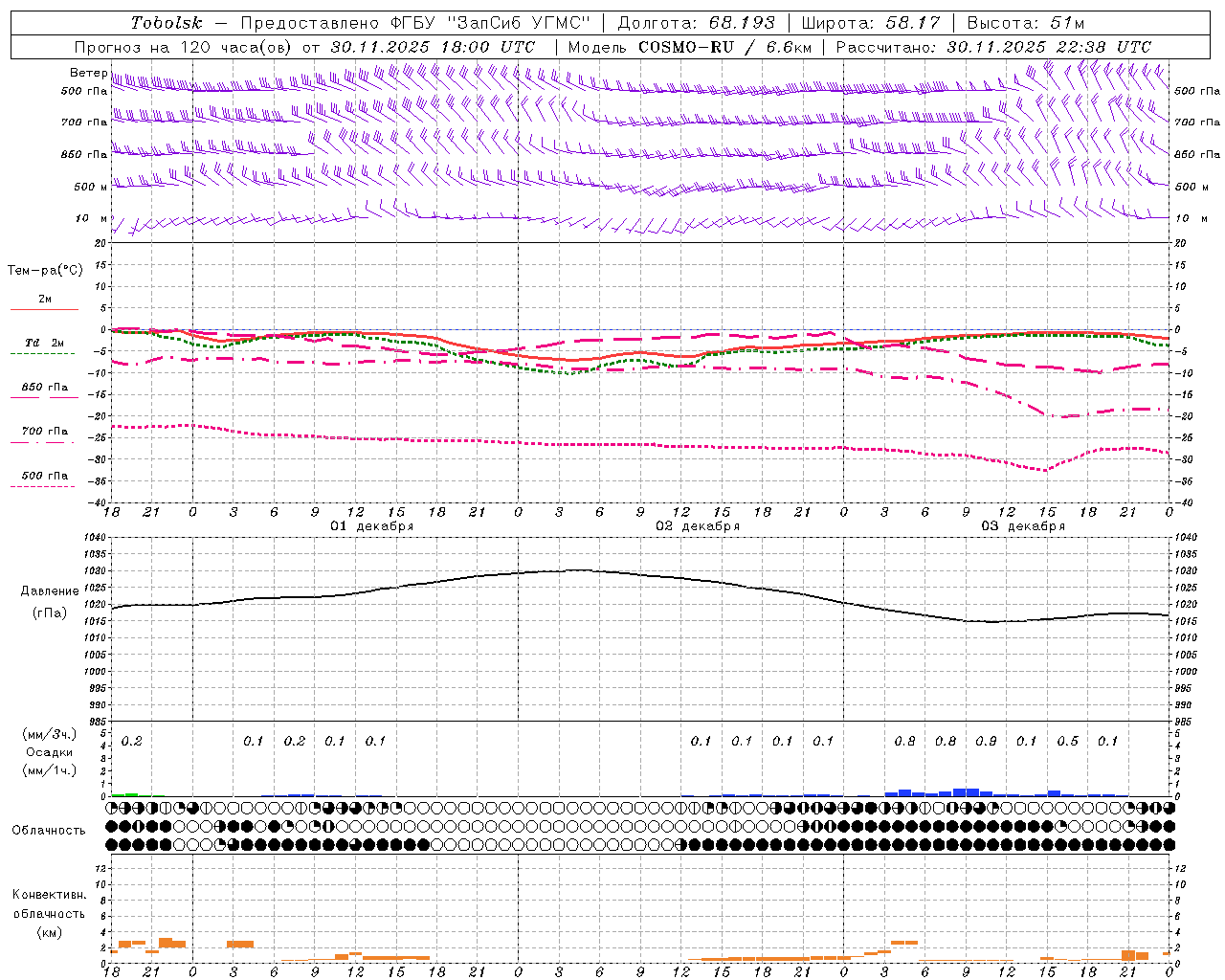
Task: Click the "(км)" unit under convective cloudiness
Action: [x=50, y=932]
